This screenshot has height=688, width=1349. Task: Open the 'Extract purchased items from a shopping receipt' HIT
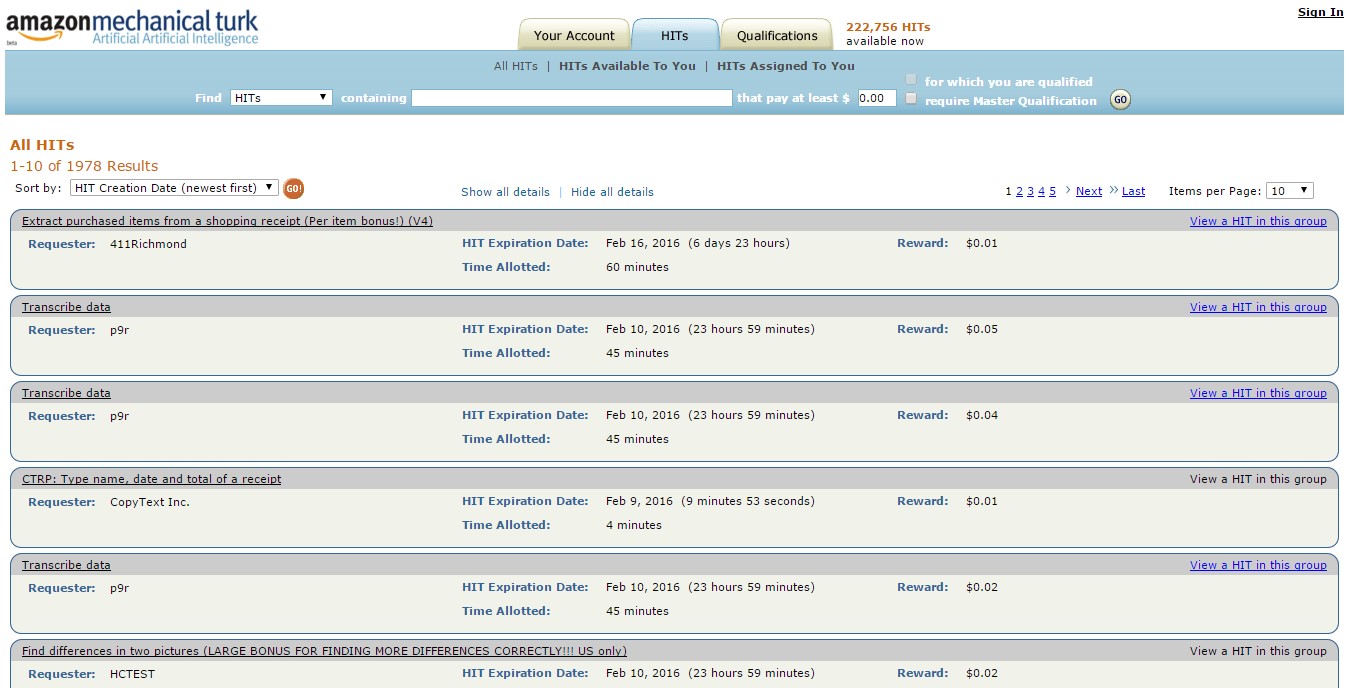click(227, 220)
